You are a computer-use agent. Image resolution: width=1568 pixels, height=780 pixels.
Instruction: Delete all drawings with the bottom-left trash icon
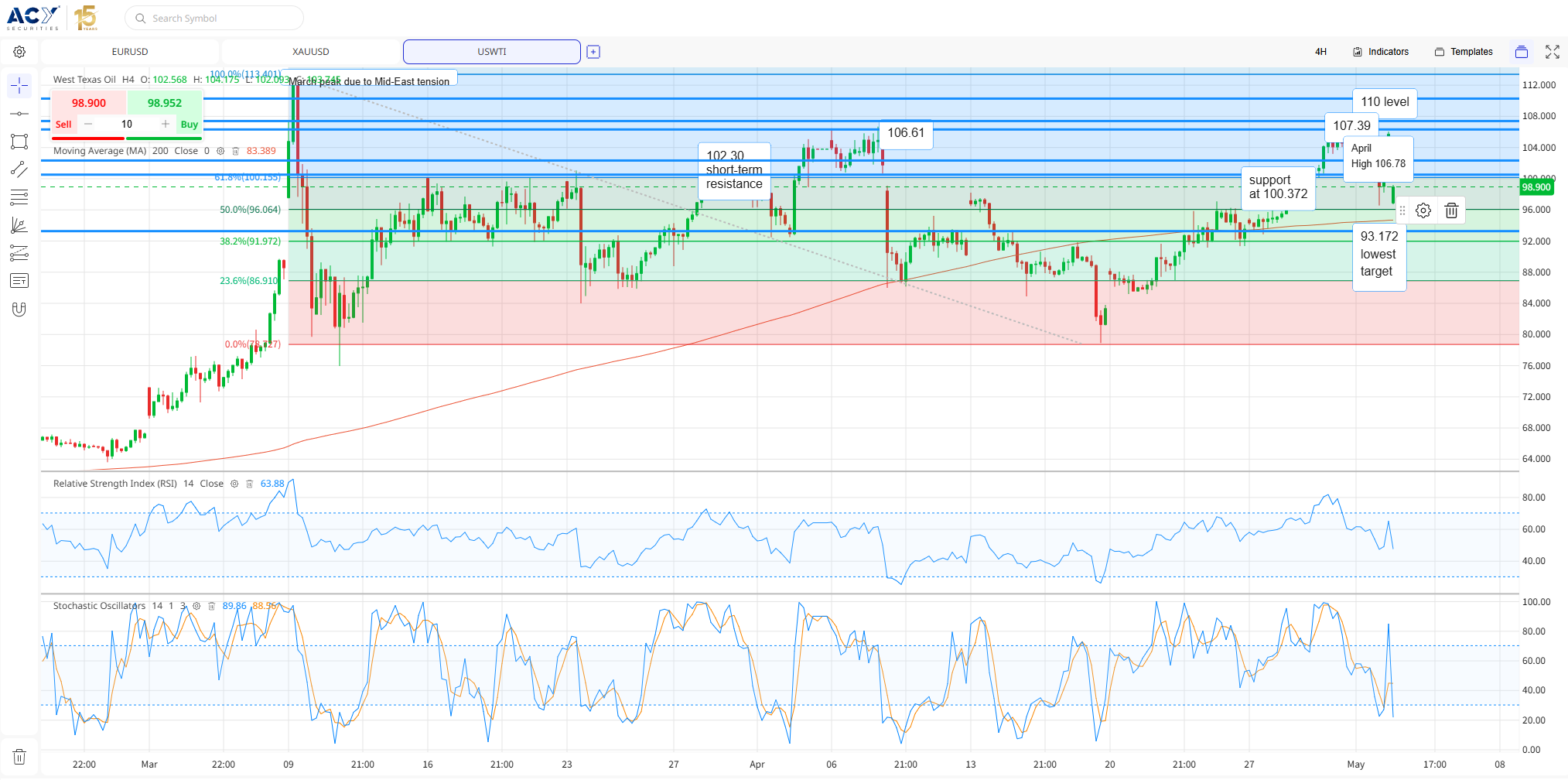tap(19, 757)
